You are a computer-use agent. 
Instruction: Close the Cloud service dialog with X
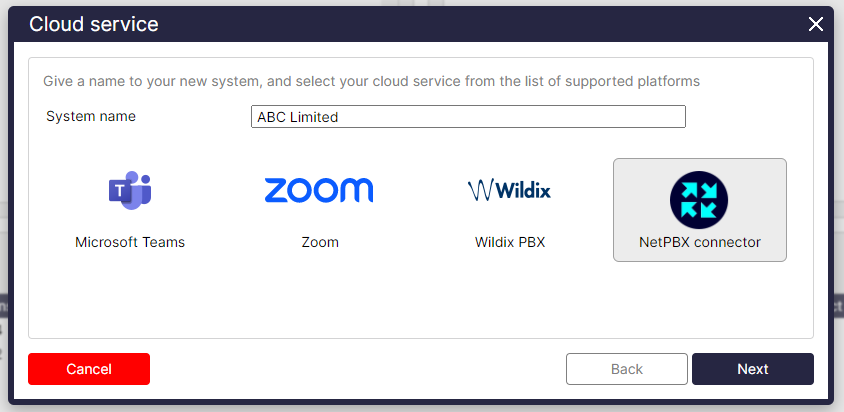pos(815,24)
